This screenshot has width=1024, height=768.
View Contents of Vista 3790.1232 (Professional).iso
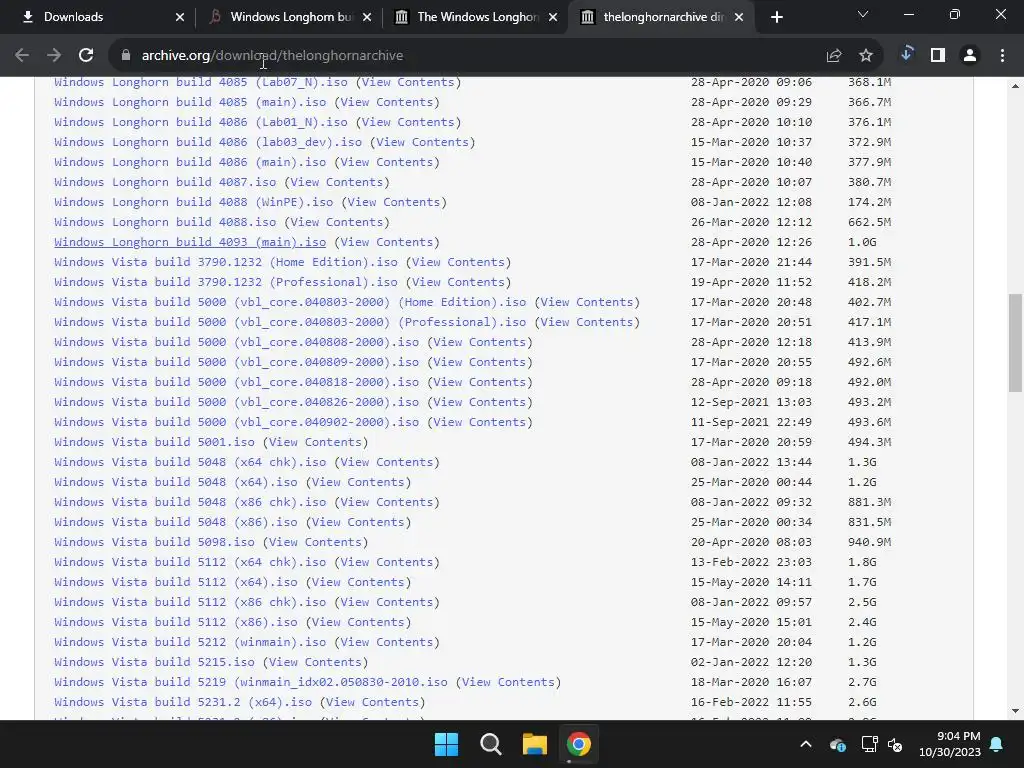(x=458, y=282)
